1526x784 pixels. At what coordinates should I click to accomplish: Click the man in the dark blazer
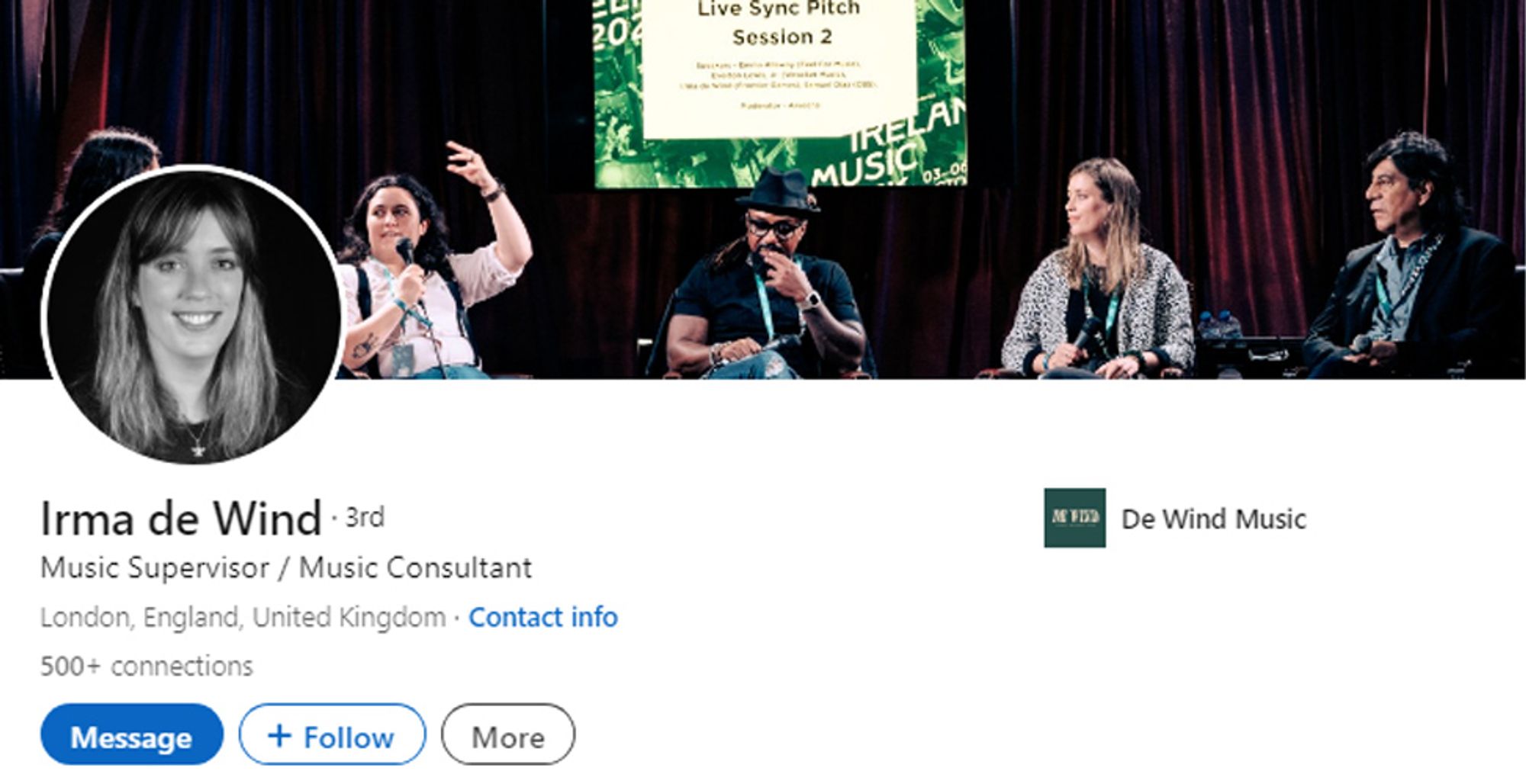pos(1408,259)
